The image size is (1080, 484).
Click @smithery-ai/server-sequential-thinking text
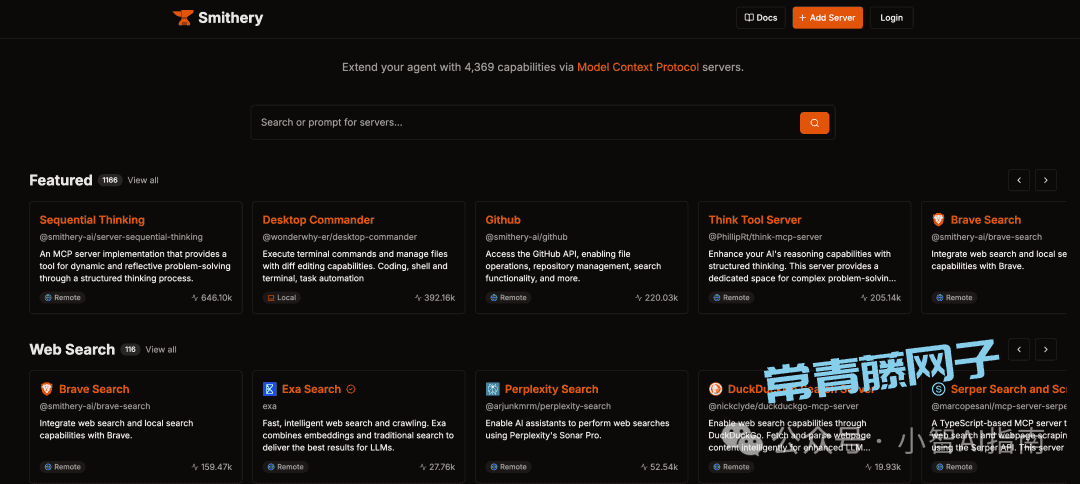121,237
